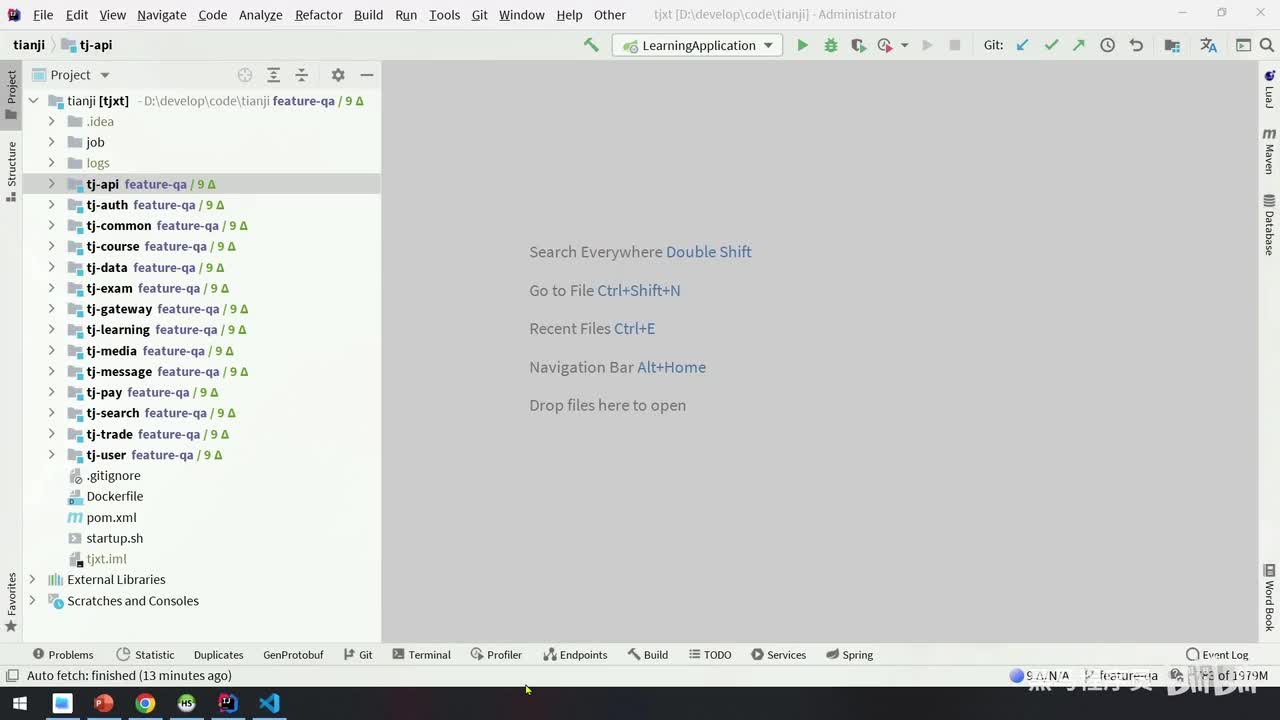The width and height of the screenshot is (1280, 720).
Task: Open PowerPoint from the taskbar
Action: 103,703
